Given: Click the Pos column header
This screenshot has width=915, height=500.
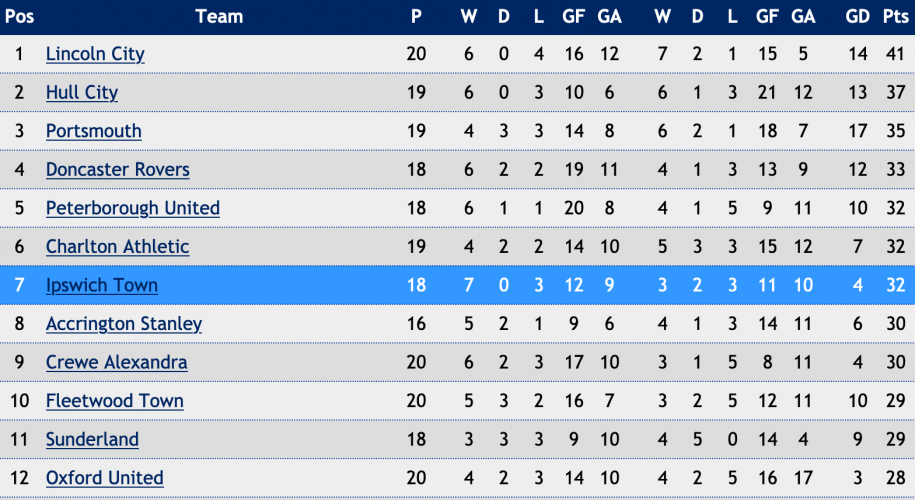Looking at the screenshot, I should 20,16.
